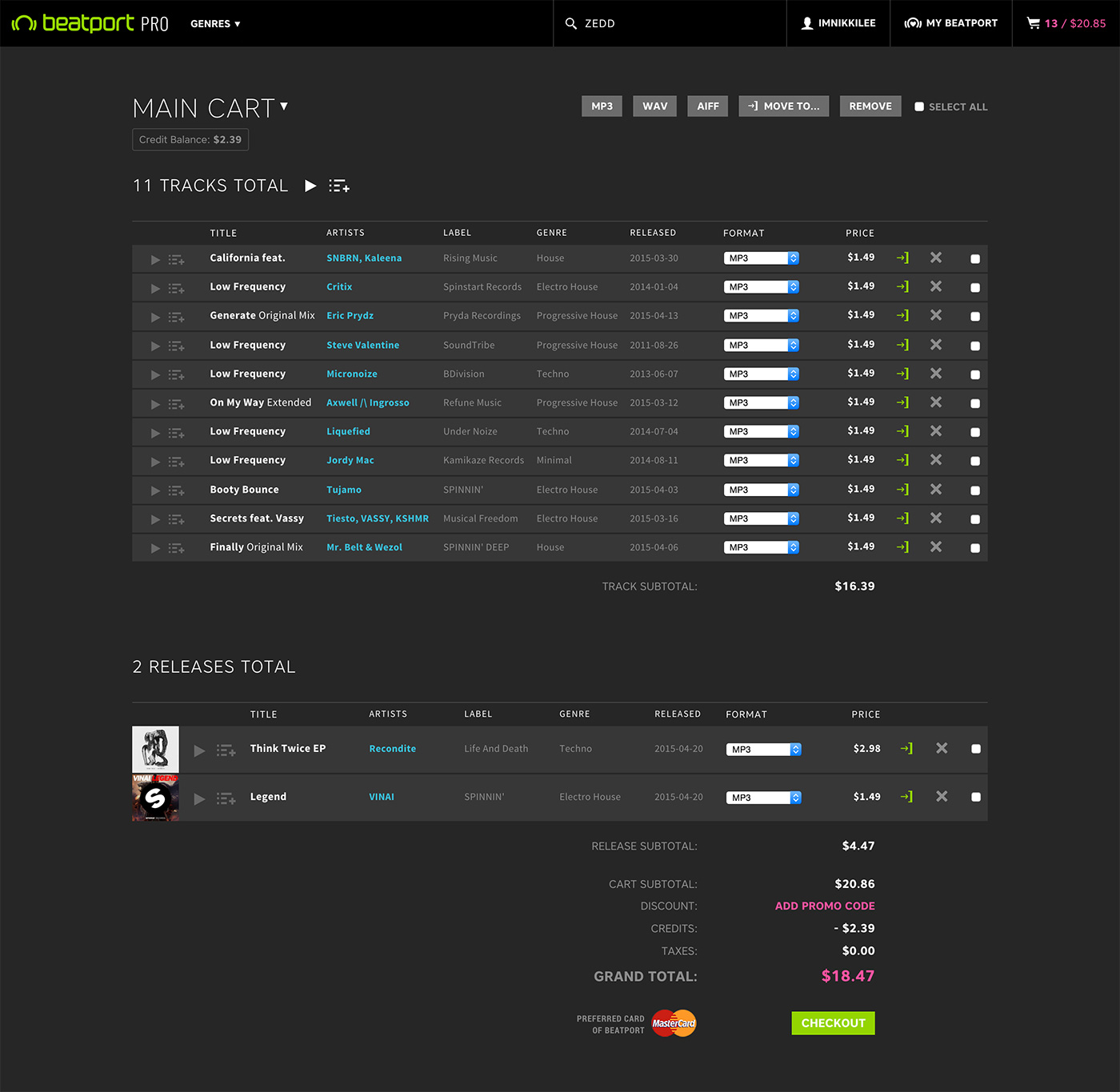This screenshot has height=1092, width=1120.
Task: Check the Think Twice EP checkbox
Action: [x=976, y=749]
